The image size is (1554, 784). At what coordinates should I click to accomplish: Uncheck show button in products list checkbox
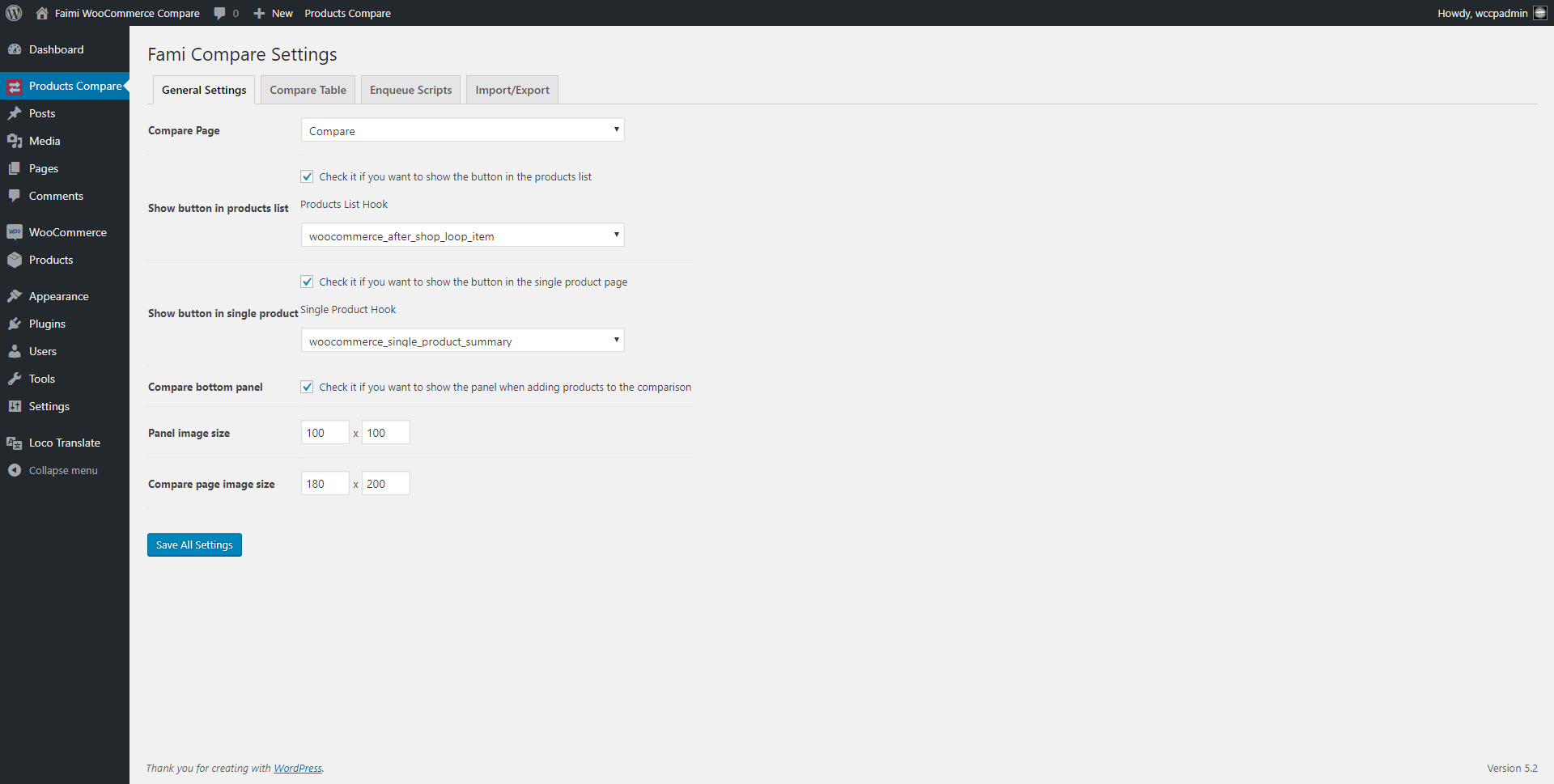(307, 176)
